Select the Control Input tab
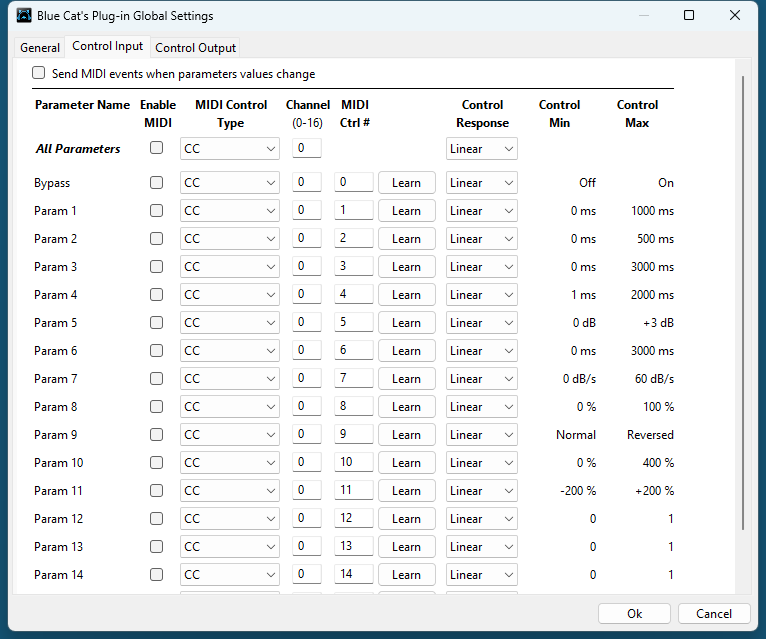 click(x=107, y=47)
